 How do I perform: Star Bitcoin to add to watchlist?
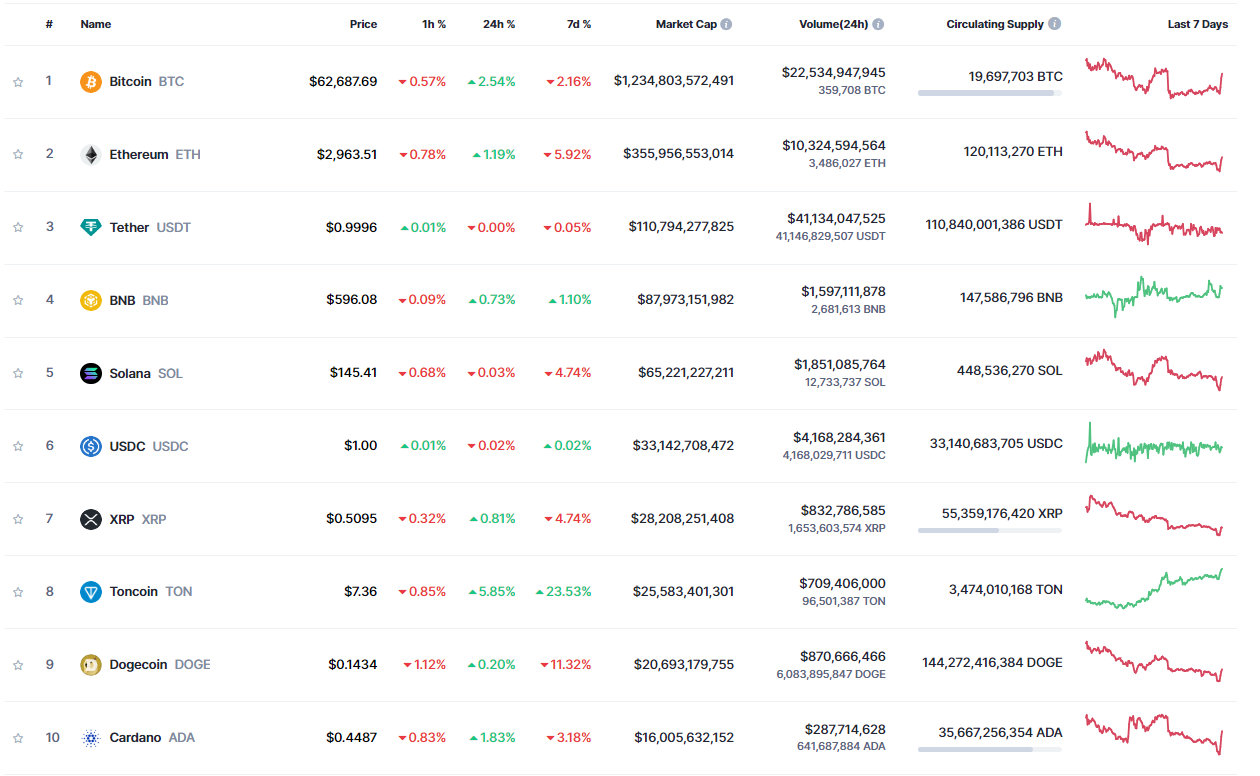(18, 82)
